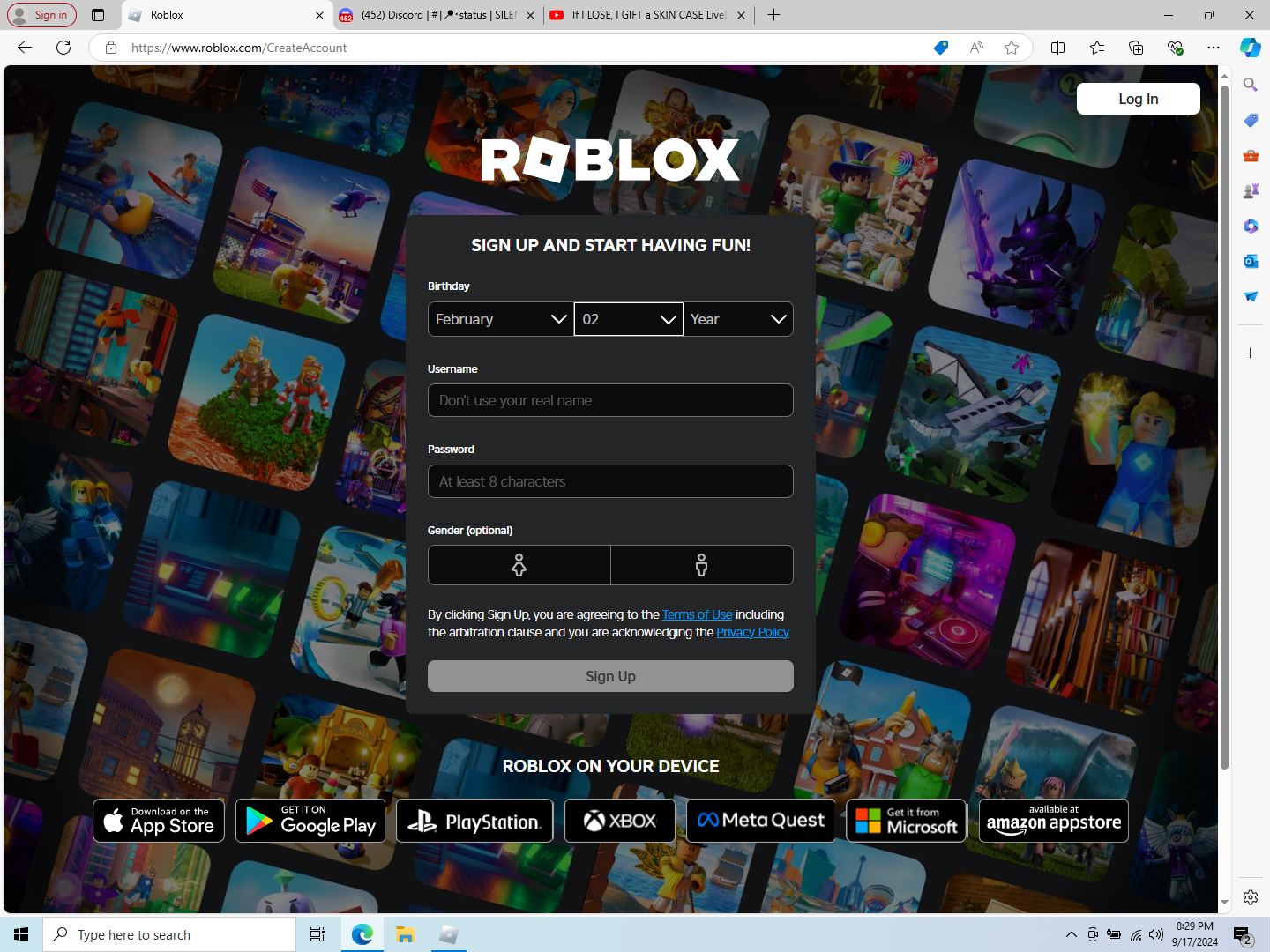
Task: Toggle Read aloud in address bar
Action: 976,48
